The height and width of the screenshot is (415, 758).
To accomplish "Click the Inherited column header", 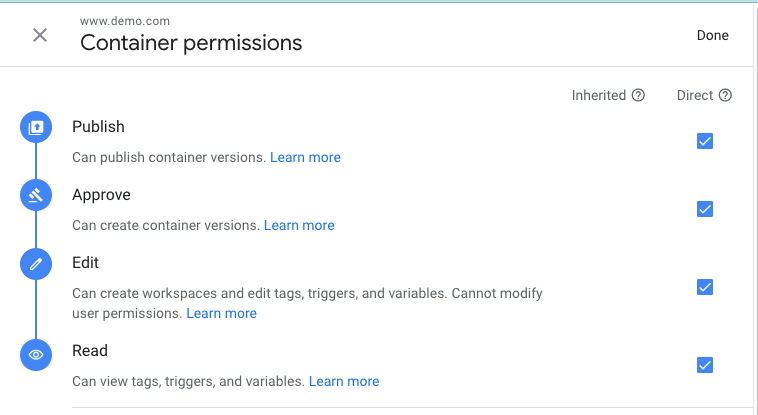I will pos(599,96).
